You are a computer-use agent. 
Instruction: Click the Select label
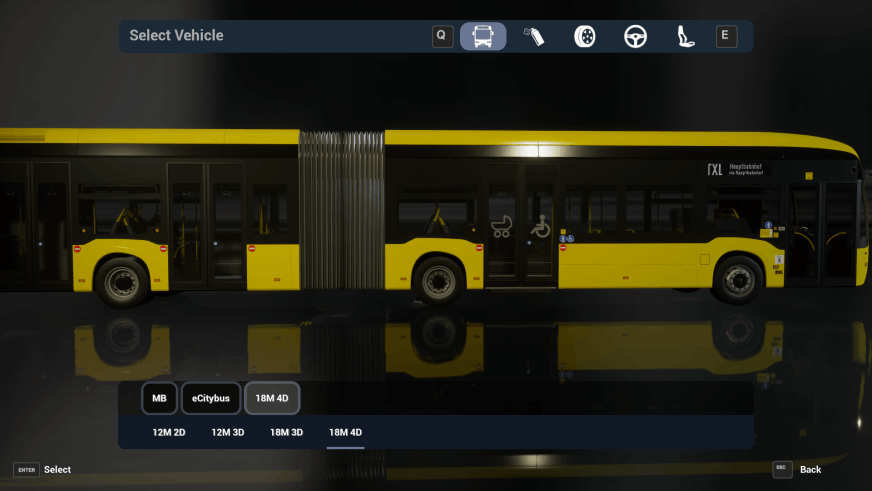(57, 470)
